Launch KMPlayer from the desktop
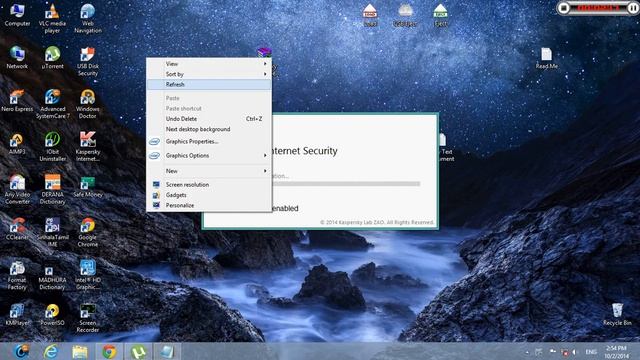The width and height of the screenshot is (640, 360). tap(17, 314)
